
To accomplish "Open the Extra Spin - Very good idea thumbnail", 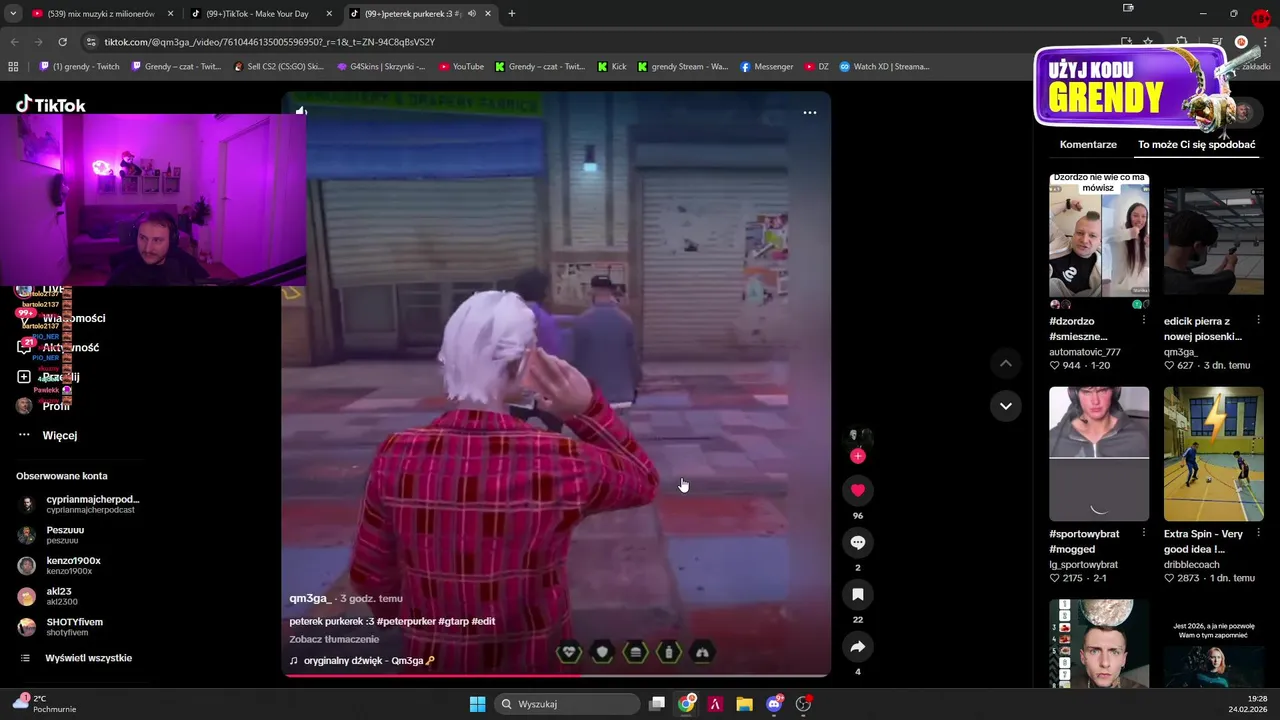I will 1213,454.
